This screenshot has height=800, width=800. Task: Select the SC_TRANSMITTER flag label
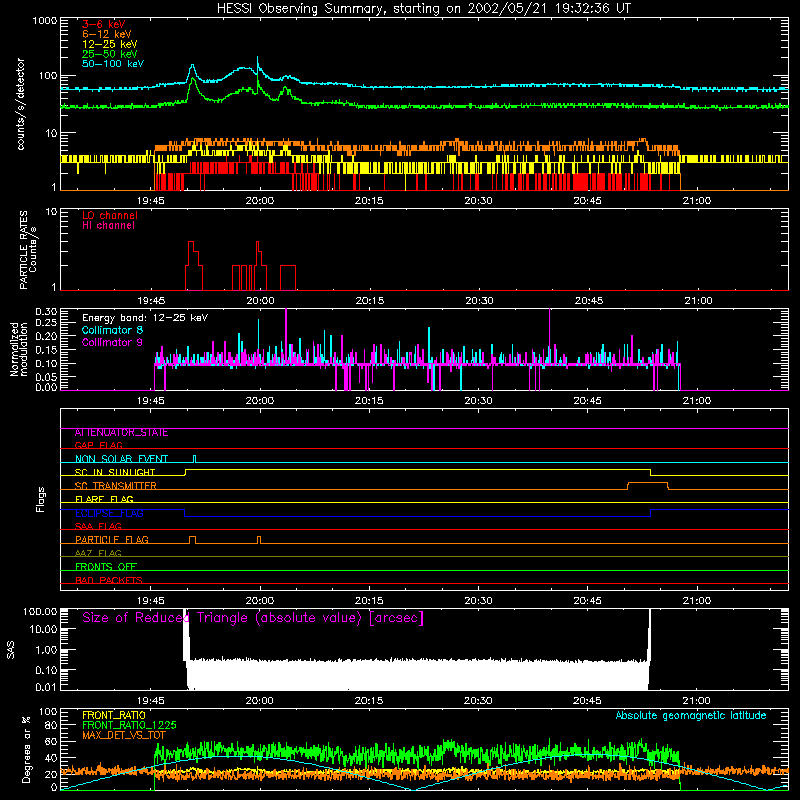point(115,486)
